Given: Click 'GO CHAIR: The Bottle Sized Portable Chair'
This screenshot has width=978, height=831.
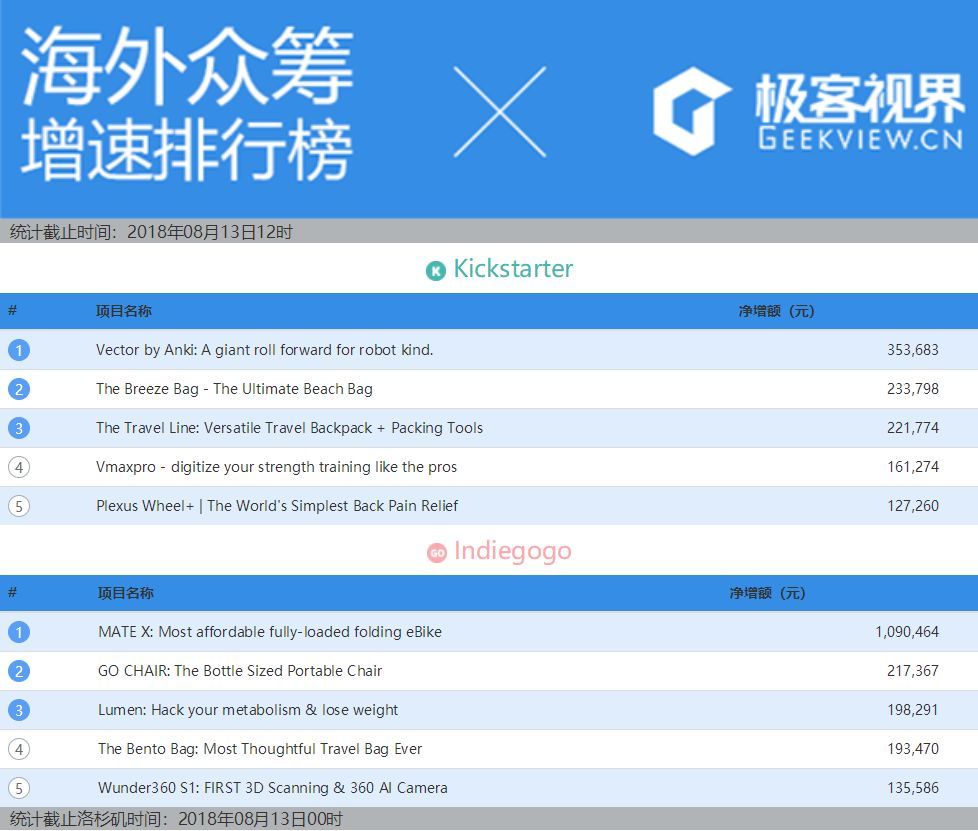Looking at the screenshot, I should tap(240, 671).
